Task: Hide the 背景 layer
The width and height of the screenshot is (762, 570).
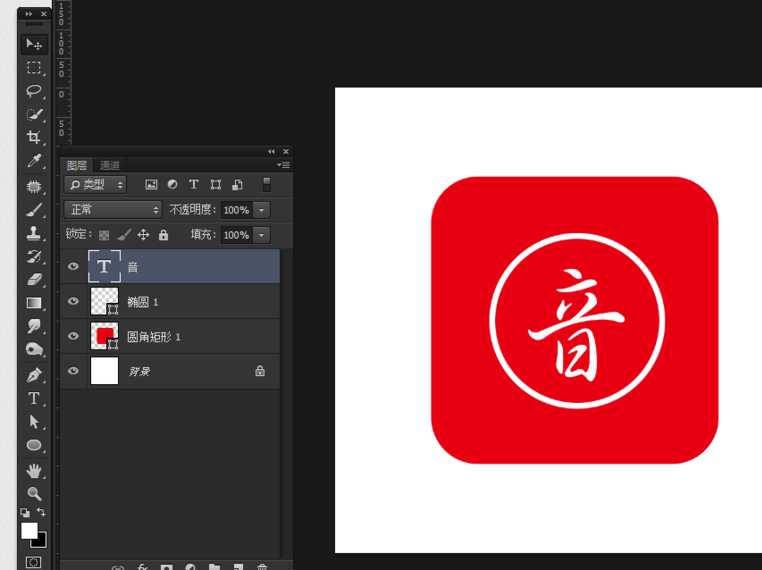Action: pos(73,371)
